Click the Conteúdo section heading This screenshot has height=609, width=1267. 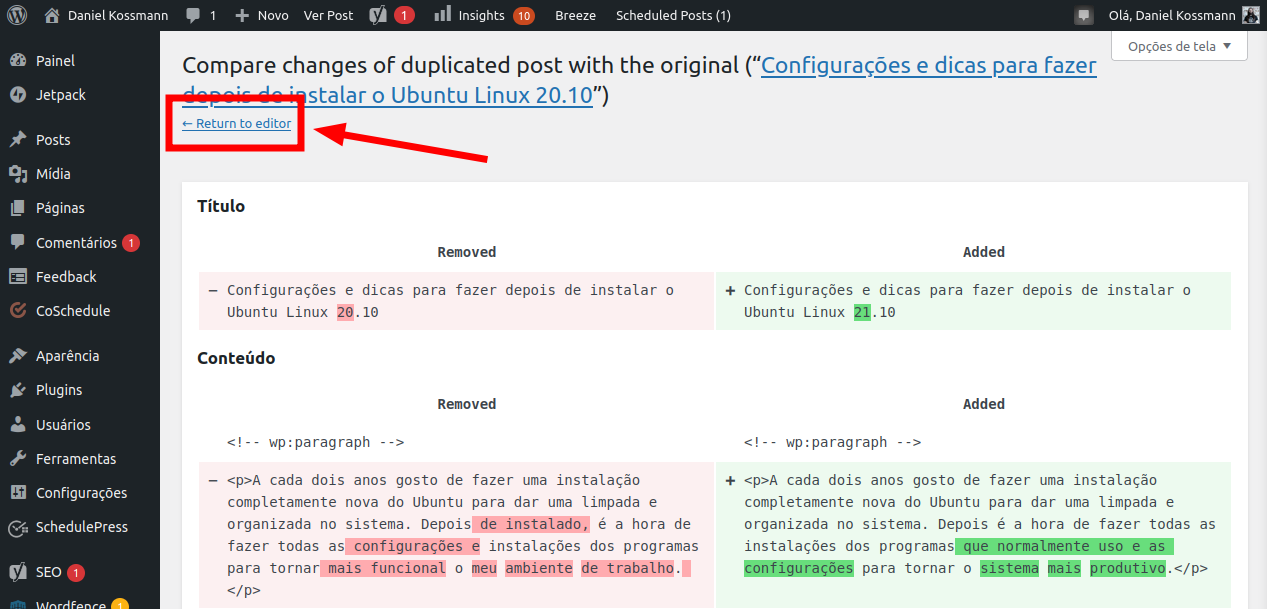[x=236, y=358]
